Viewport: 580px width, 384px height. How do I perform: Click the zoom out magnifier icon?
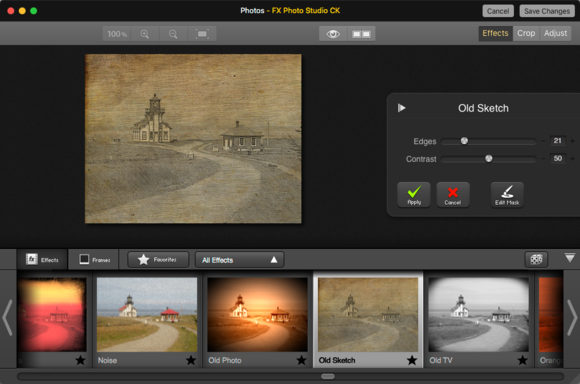pos(173,34)
